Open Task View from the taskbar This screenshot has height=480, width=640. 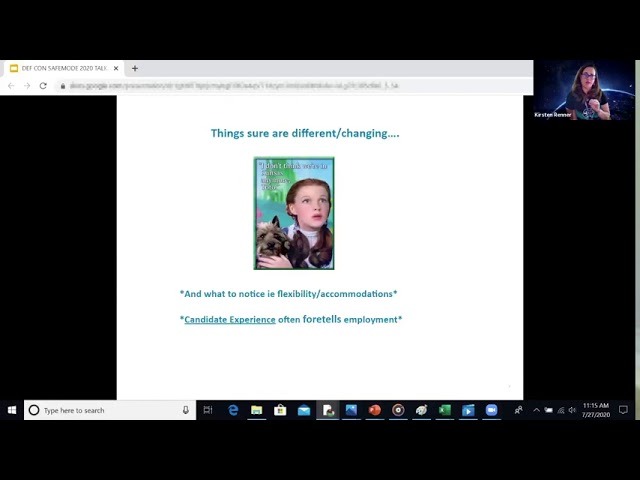coord(208,410)
